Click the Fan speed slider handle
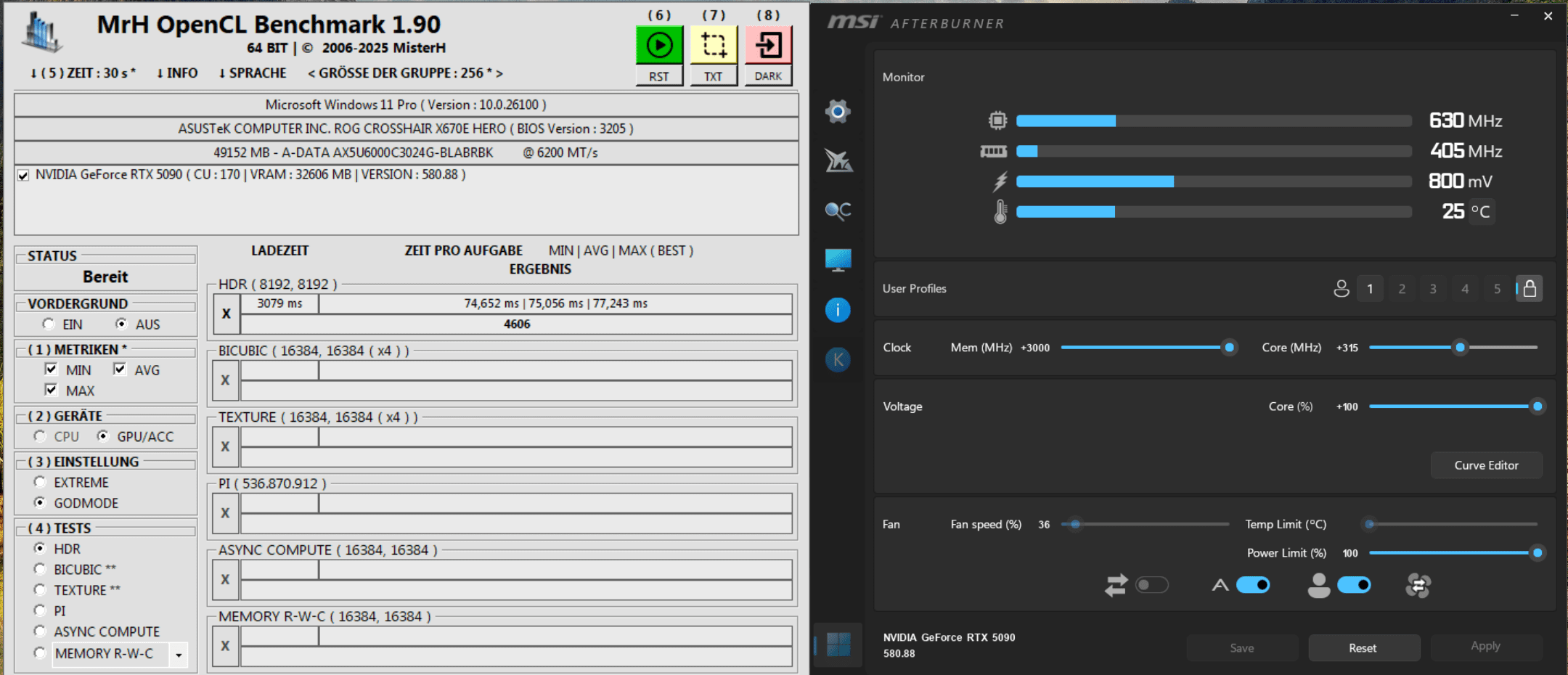1568x675 pixels. 1075,524
